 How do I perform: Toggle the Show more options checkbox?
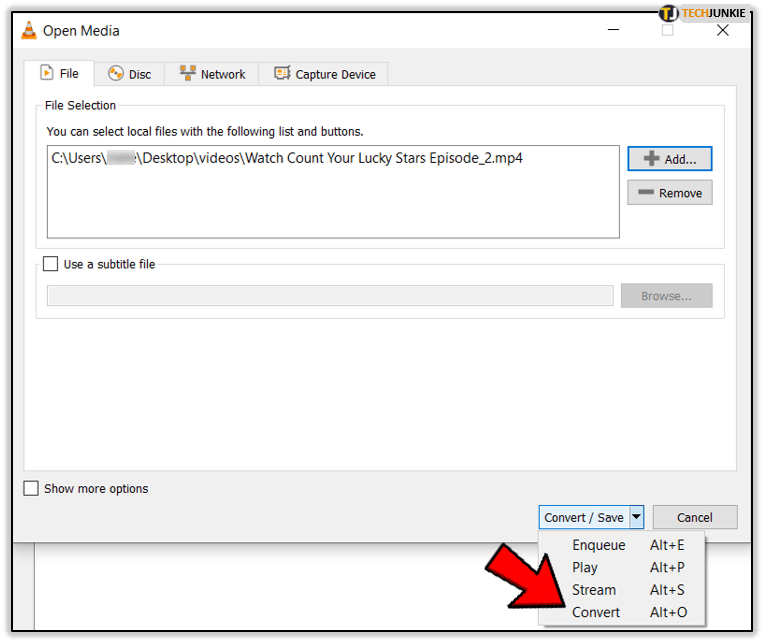(x=31, y=489)
